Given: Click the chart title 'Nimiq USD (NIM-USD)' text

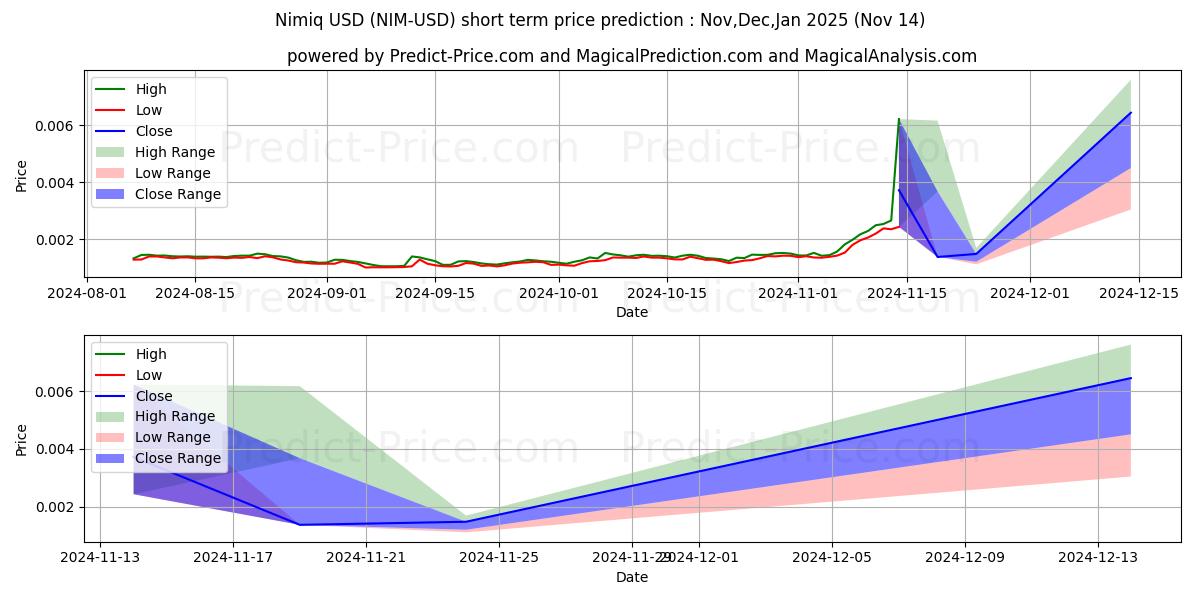Looking at the screenshot, I should pos(599,20).
